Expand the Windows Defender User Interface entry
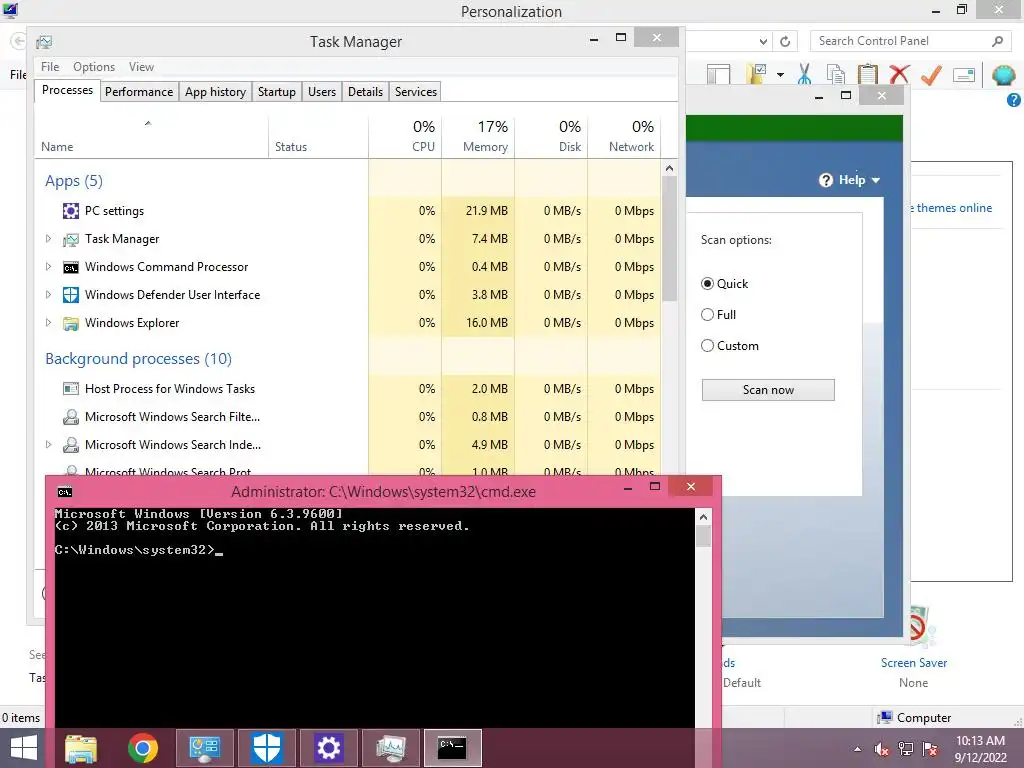This screenshot has width=1024, height=768. point(48,295)
